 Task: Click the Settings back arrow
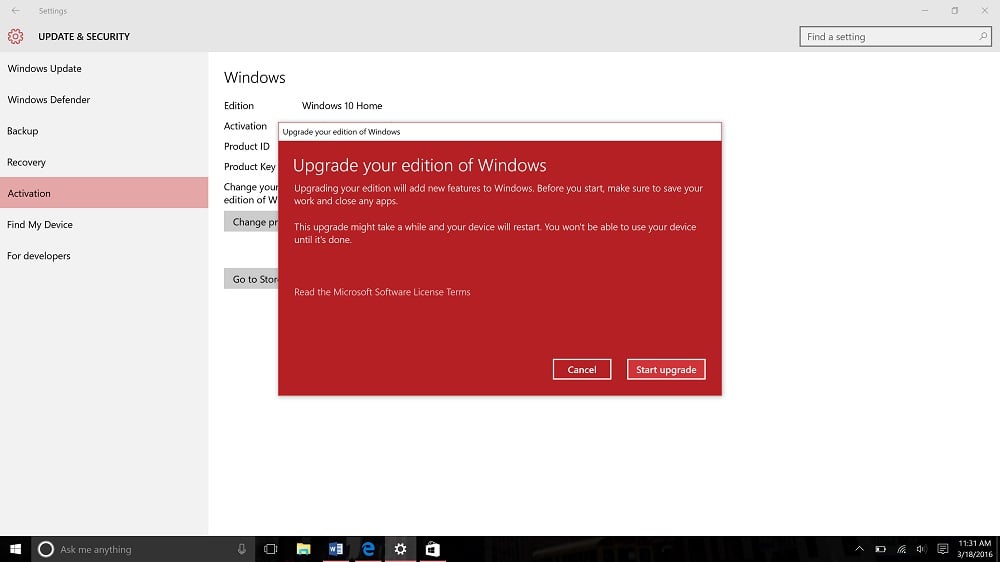[15, 10]
